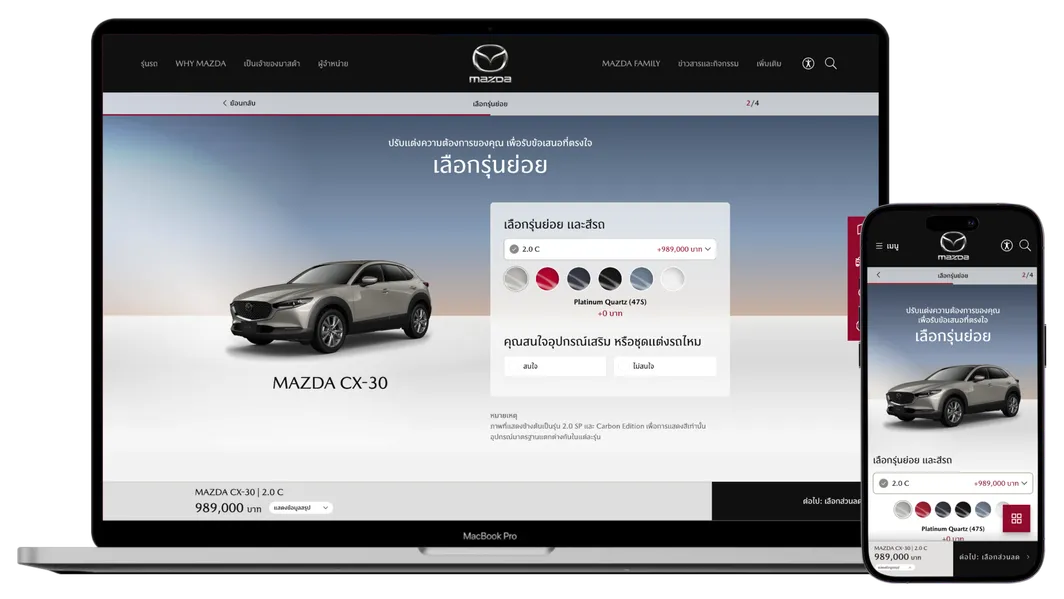The width and height of the screenshot is (1064, 599).
Task: Expand แสดงข้อมูลสรุป summary dropdown on laptop
Action: coord(301,507)
